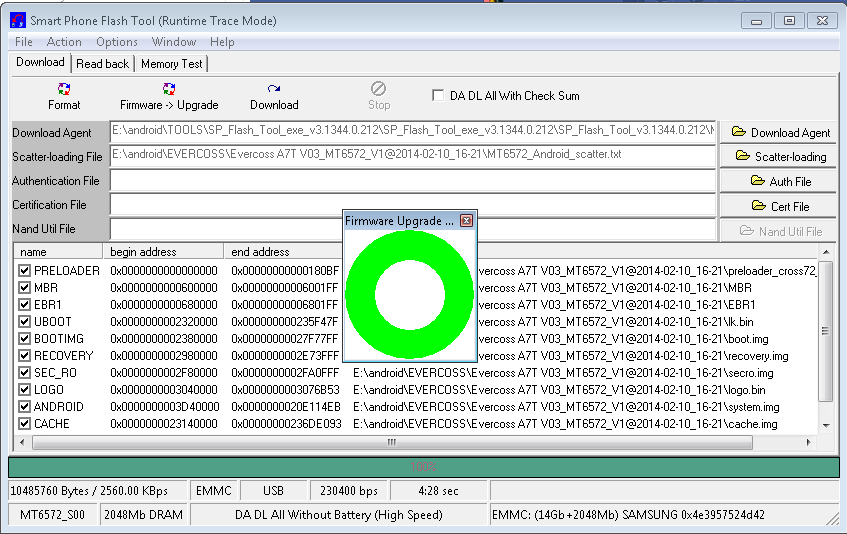The height and width of the screenshot is (534, 847).
Task: Click the vertical scrollbar down arrow
Action: (x=826, y=426)
